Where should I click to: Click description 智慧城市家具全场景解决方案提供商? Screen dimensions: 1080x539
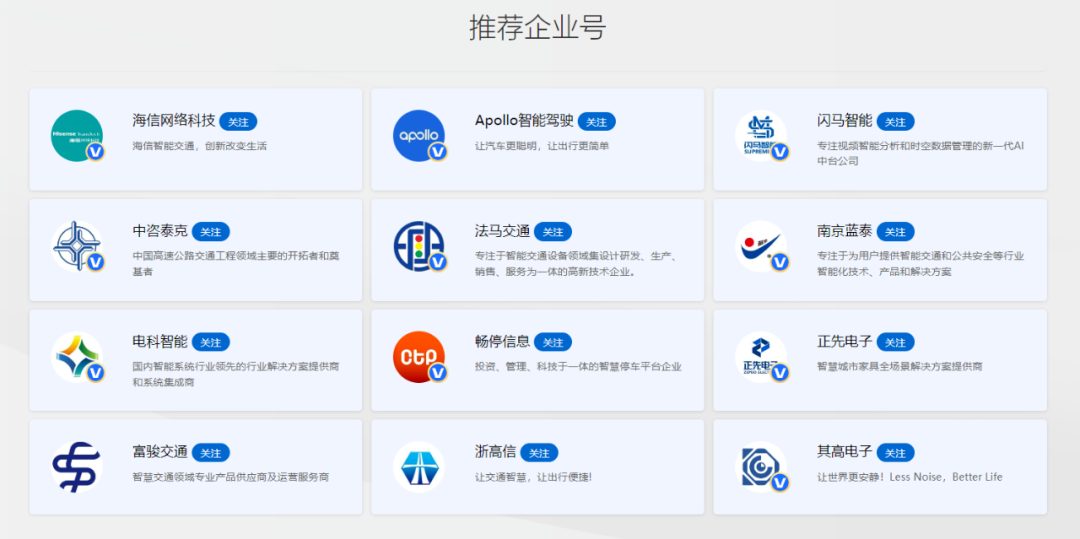[900, 367]
